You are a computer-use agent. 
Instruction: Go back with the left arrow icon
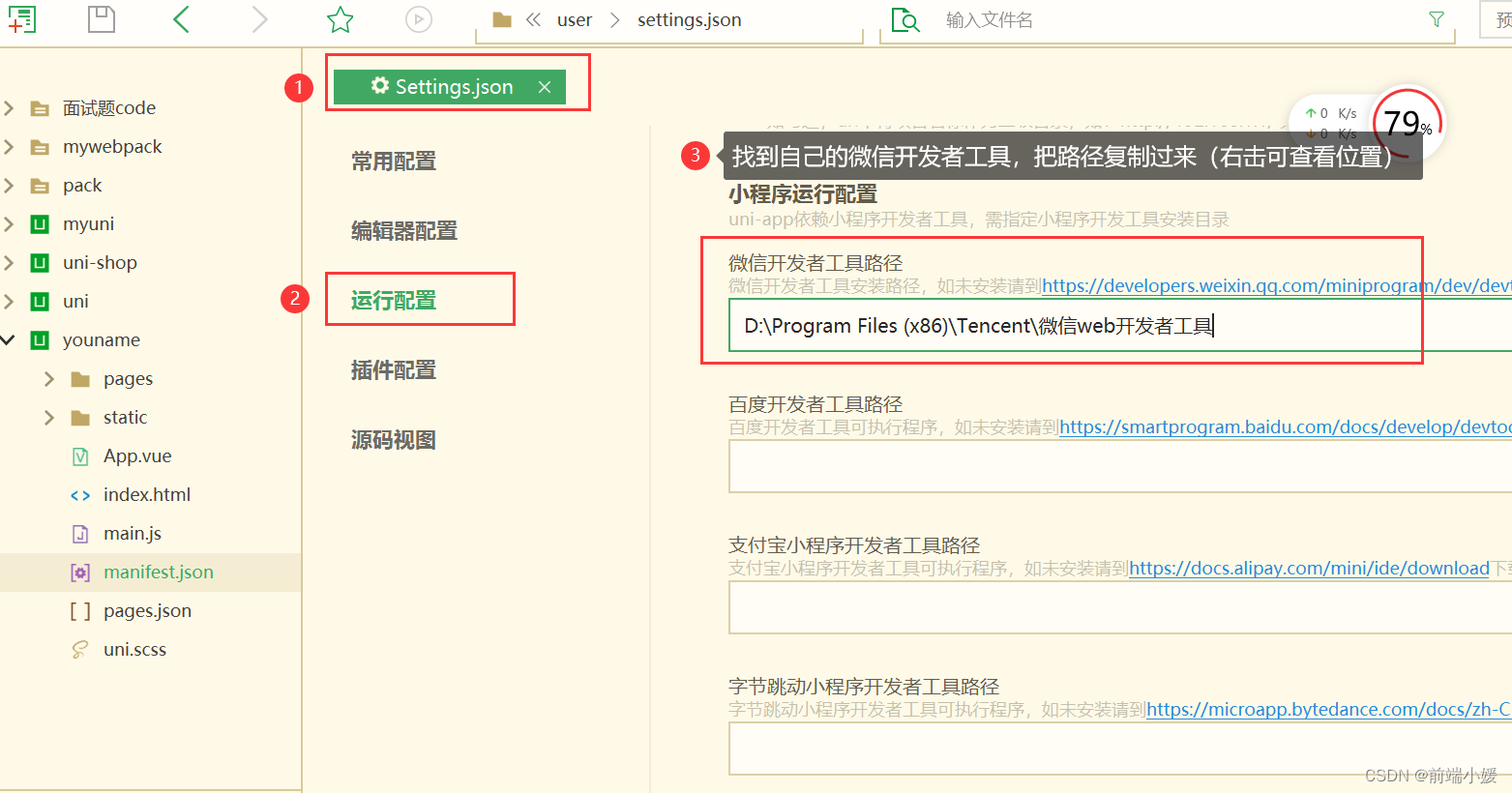(x=181, y=19)
